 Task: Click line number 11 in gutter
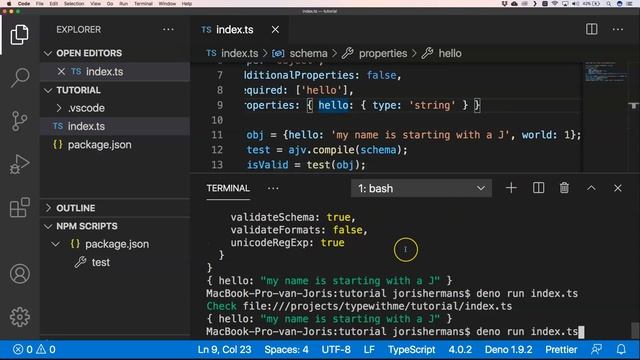217,135
